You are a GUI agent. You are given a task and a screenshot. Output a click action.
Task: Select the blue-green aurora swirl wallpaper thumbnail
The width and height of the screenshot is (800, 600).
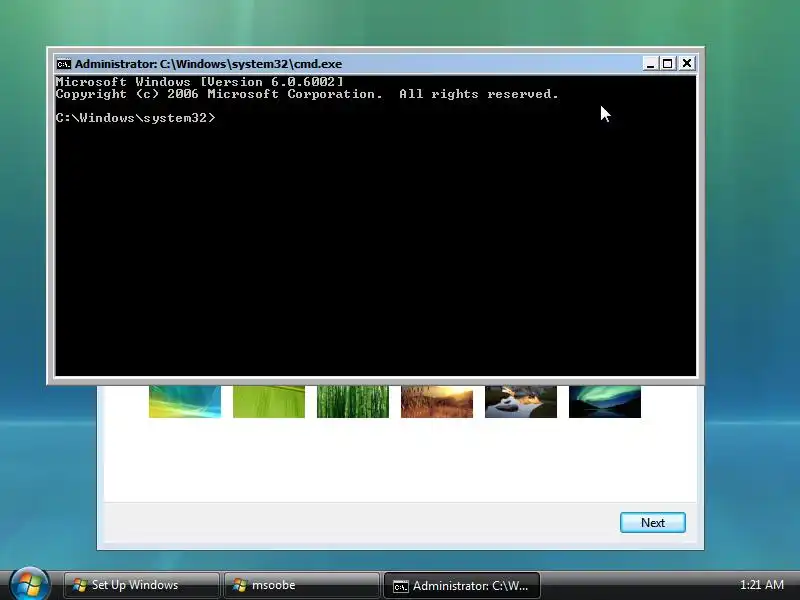coord(185,402)
